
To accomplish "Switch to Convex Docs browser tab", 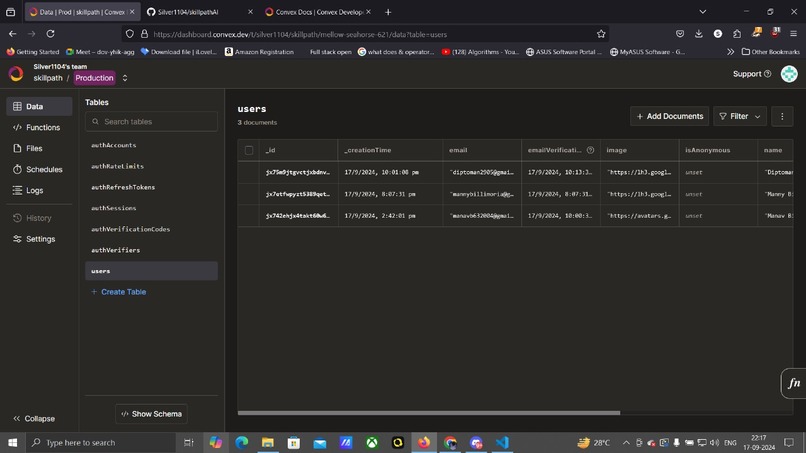I will [x=318, y=12].
